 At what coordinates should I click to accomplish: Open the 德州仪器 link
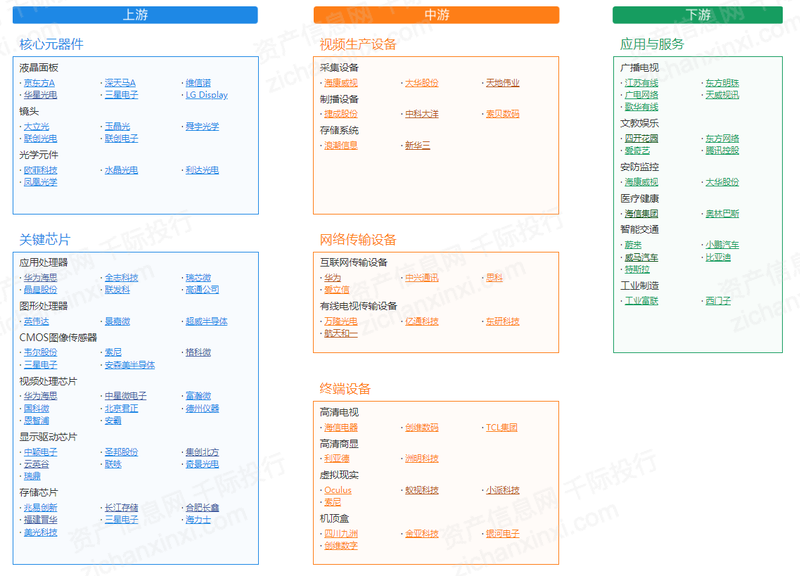pyautogui.click(x=202, y=409)
